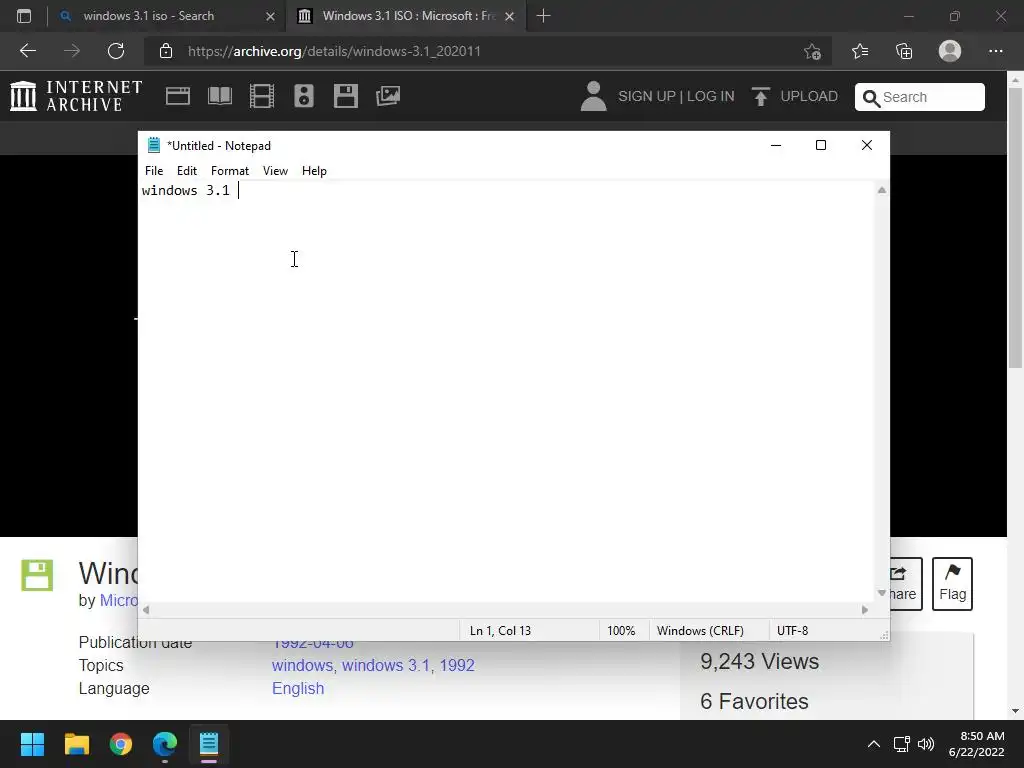
Task: Open File Explorer from taskbar
Action: click(76, 744)
